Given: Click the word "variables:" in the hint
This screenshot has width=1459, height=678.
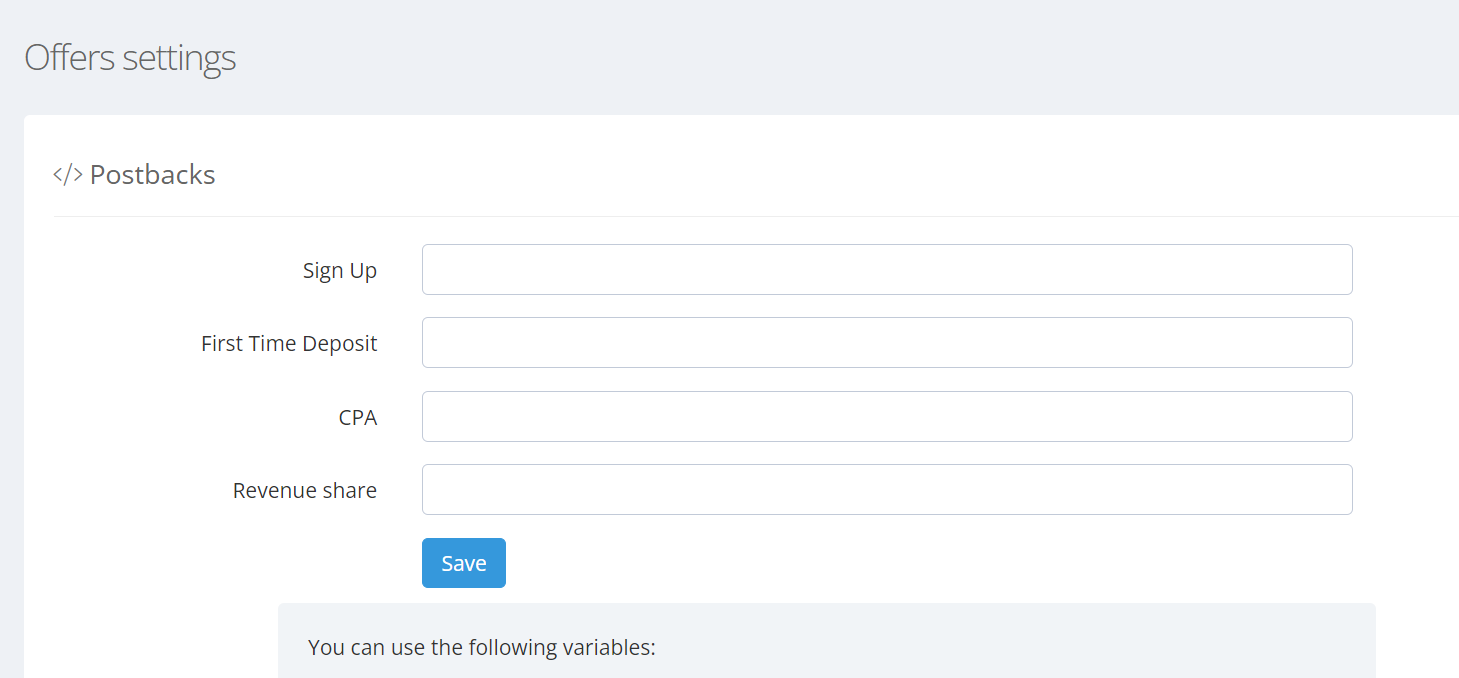Looking at the screenshot, I should coord(611,647).
